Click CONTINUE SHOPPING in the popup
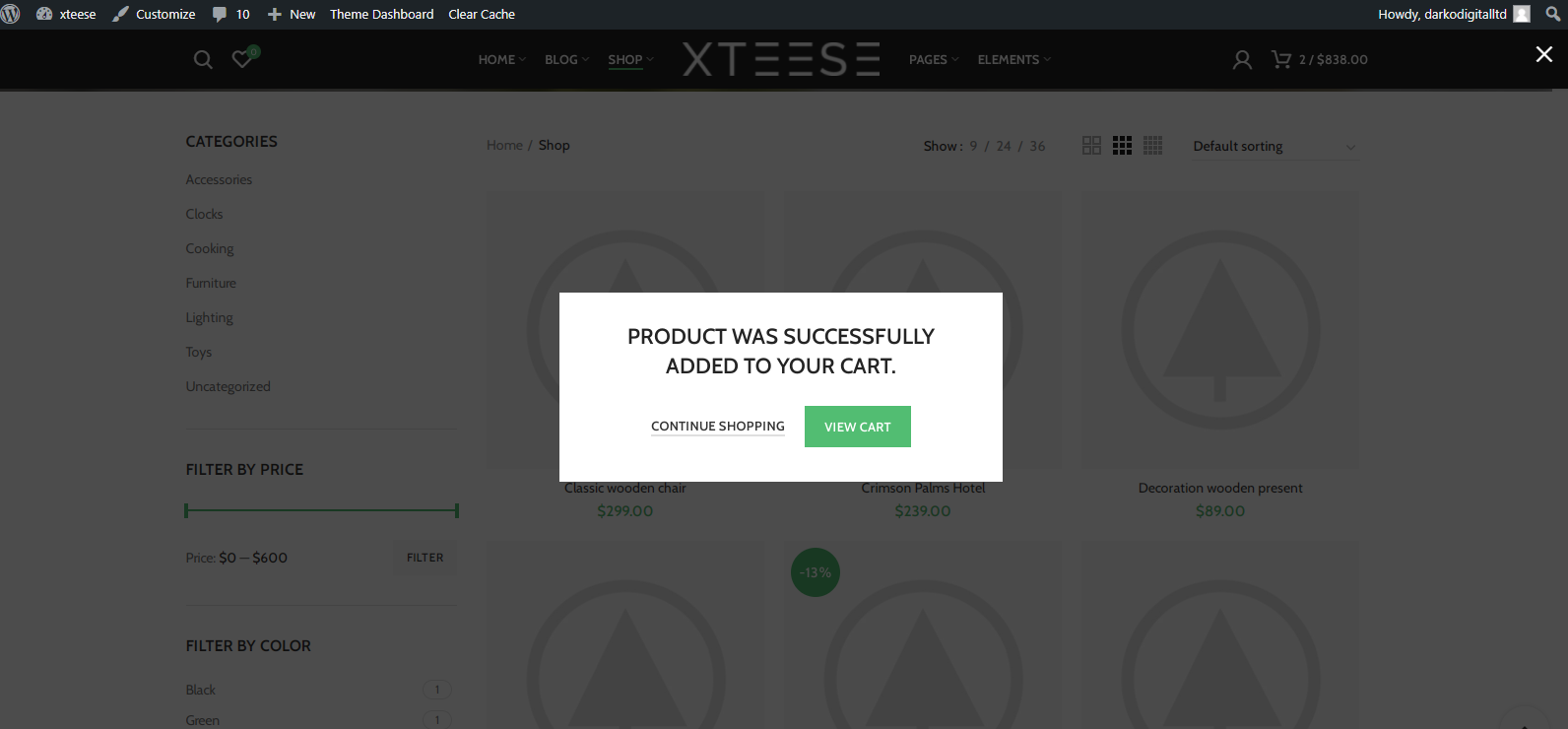This screenshot has width=1568, height=729. click(718, 427)
